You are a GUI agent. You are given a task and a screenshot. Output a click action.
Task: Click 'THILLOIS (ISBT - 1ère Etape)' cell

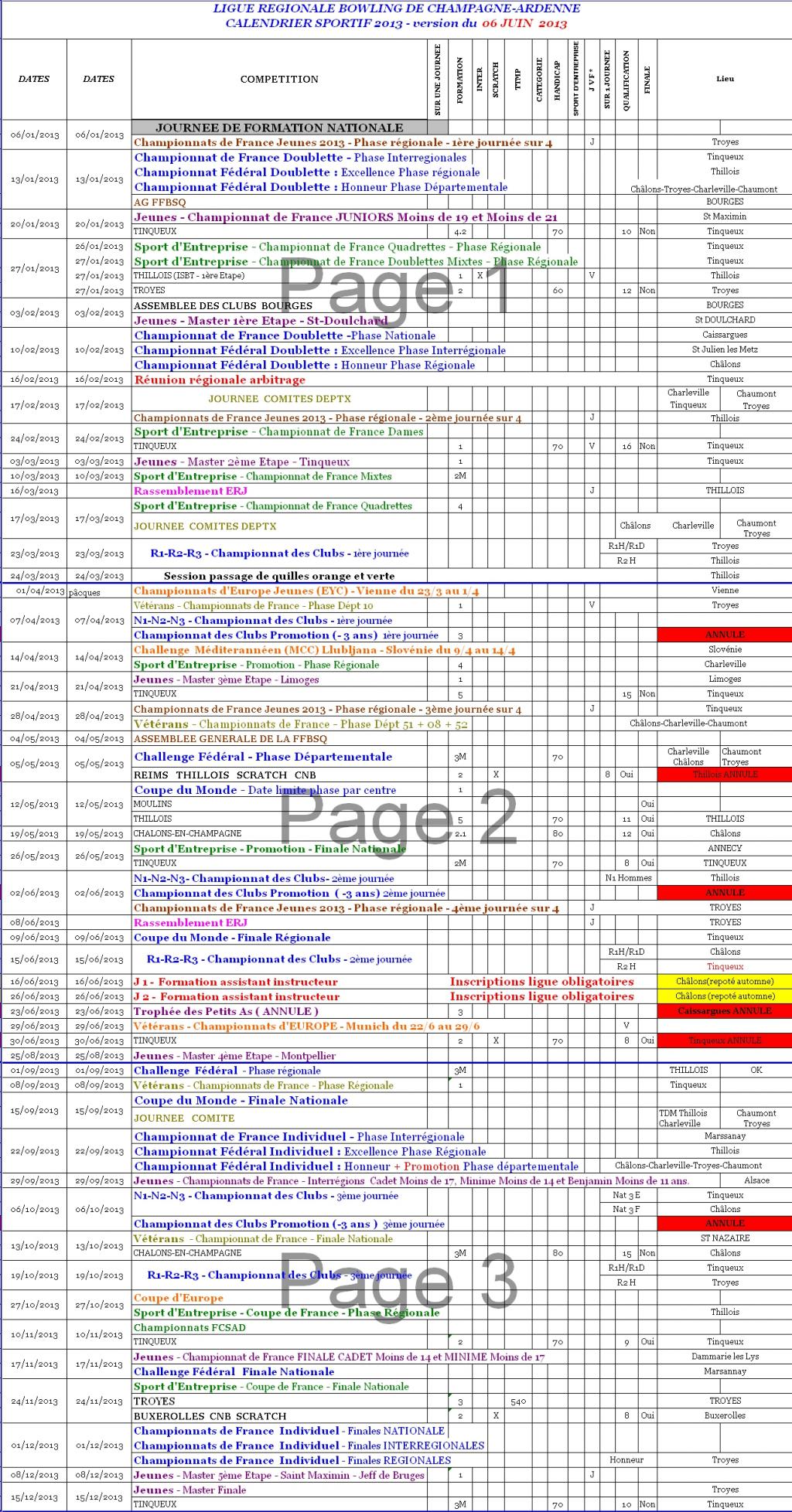pyautogui.click(x=189, y=276)
